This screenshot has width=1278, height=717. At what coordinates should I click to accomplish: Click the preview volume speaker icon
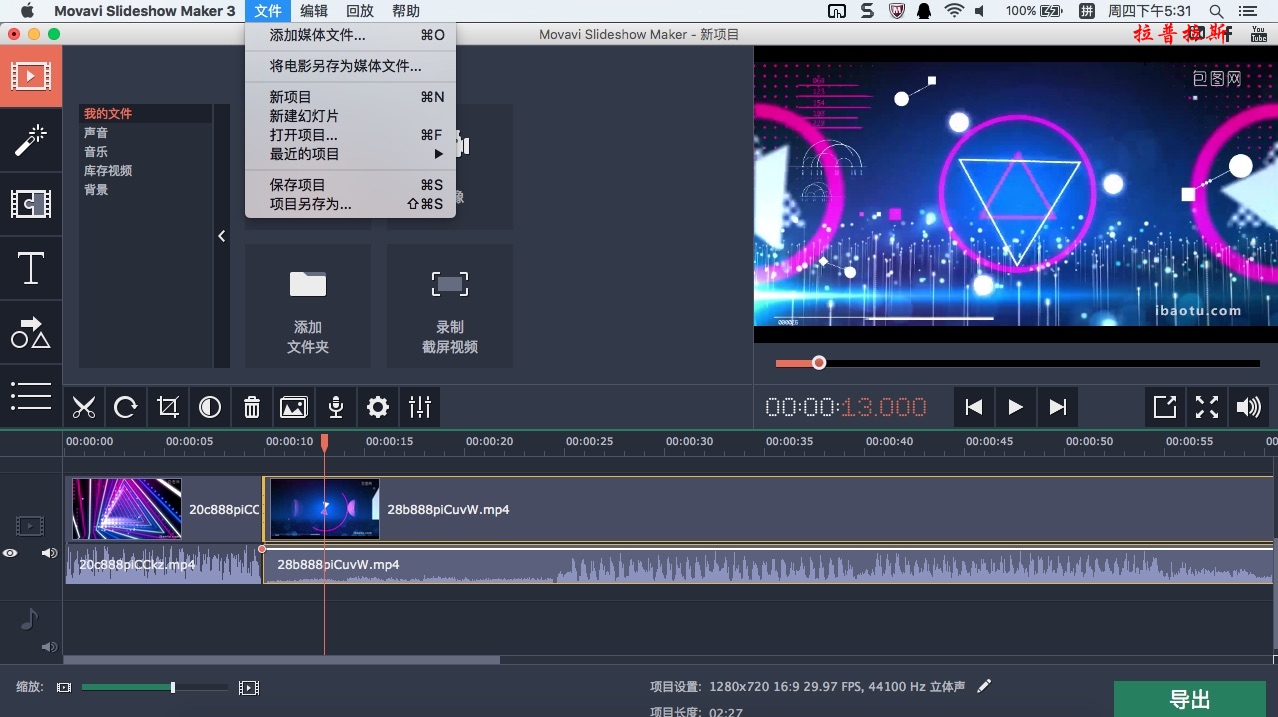click(x=1249, y=407)
